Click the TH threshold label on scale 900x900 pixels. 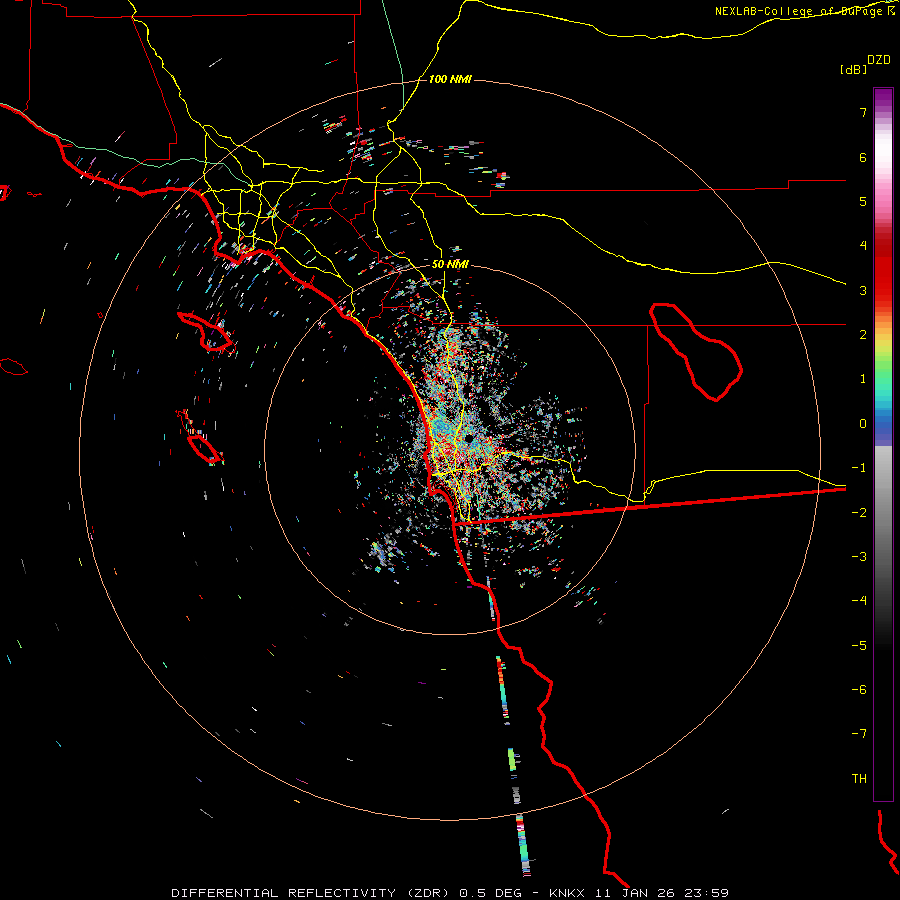pyautogui.click(x=859, y=779)
